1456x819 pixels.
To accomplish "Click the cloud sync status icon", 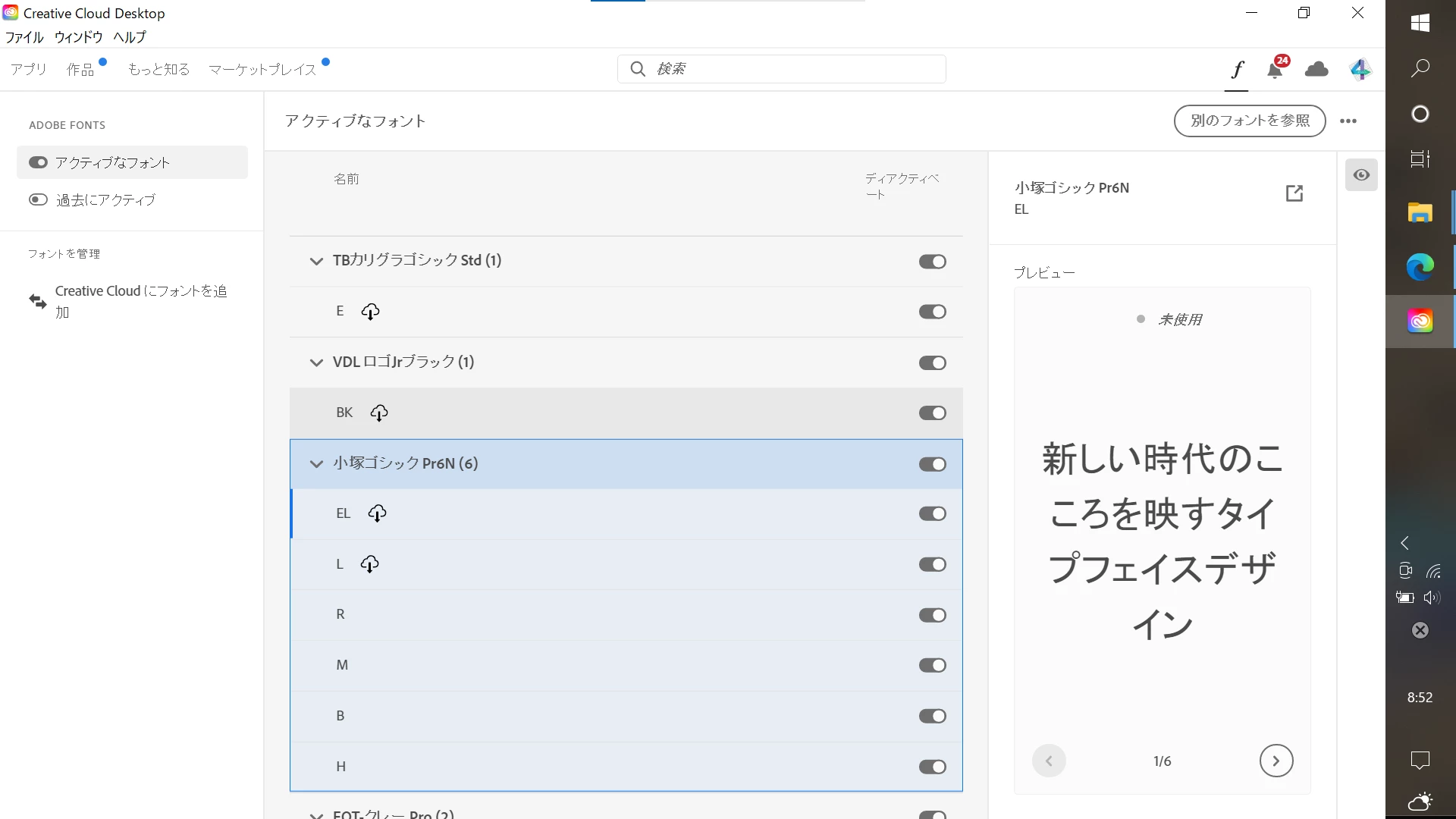I will (x=1316, y=70).
